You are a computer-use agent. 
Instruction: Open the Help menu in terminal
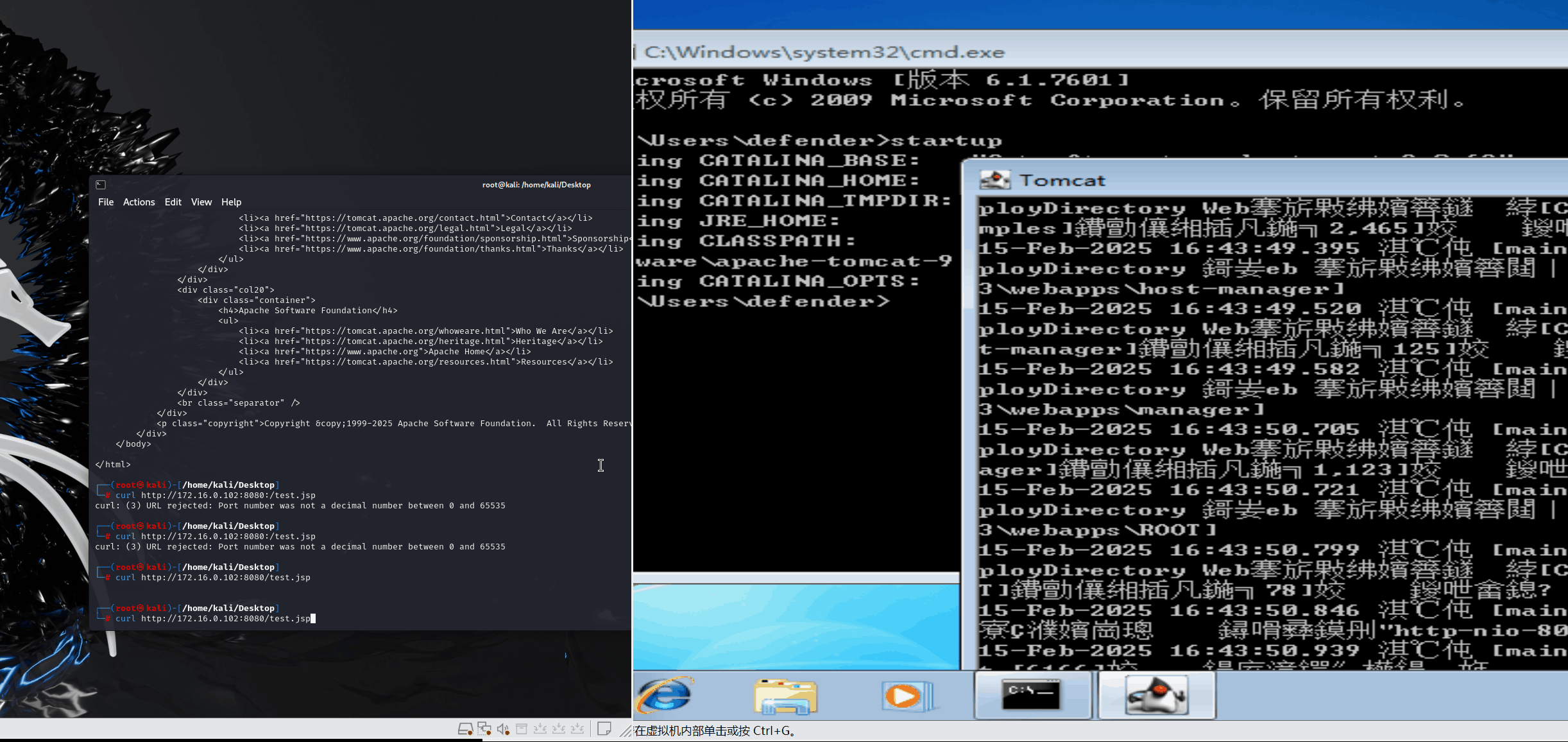[x=231, y=202]
